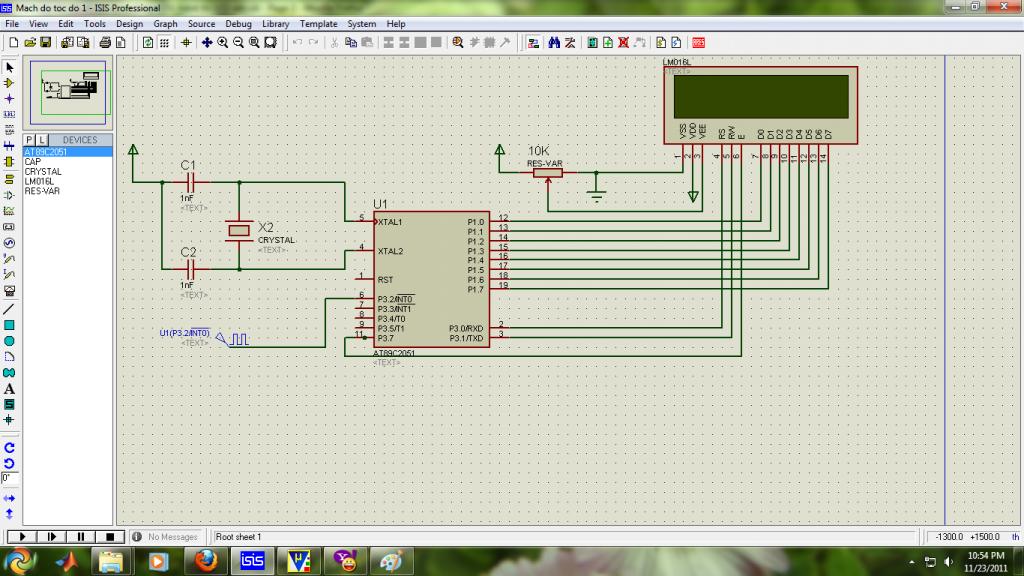The width and height of the screenshot is (1024, 576).
Task: Click the schematic overview thumbnail
Action: [69, 92]
